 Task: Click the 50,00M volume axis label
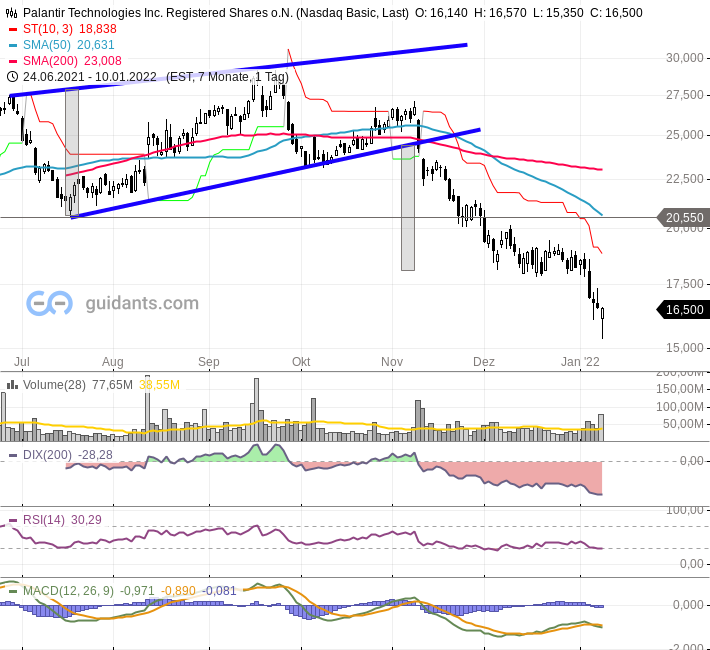683,424
